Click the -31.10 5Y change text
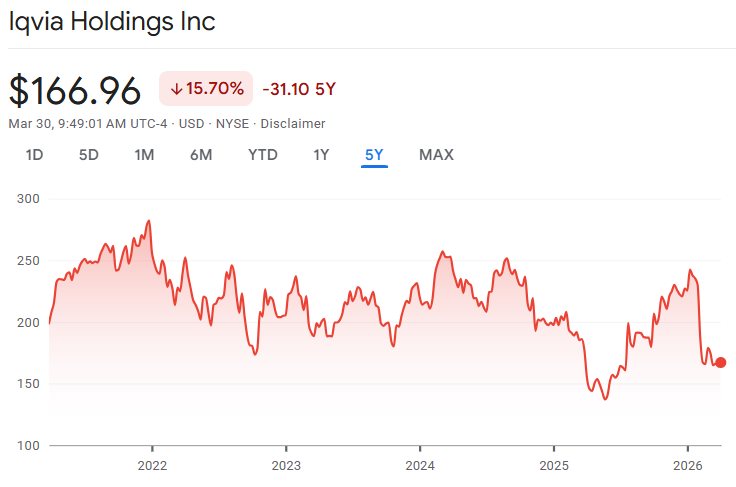The width and height of the screenshot is (736, 487). (x=299, y=89)
